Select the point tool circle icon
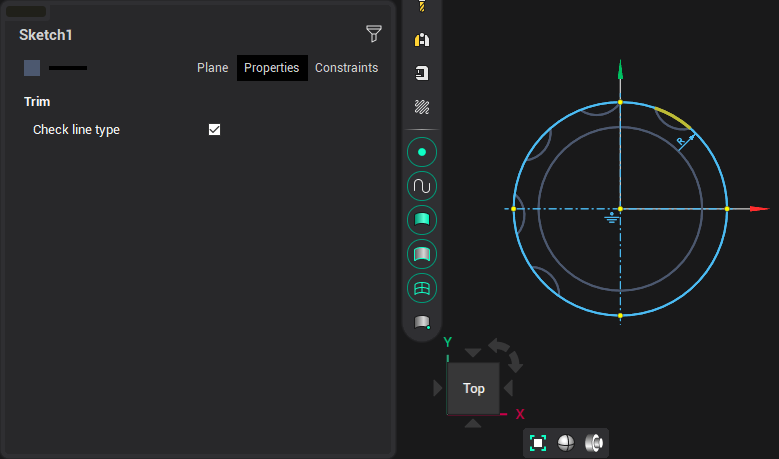The image size is (779, 459). (x=422, y=152)
